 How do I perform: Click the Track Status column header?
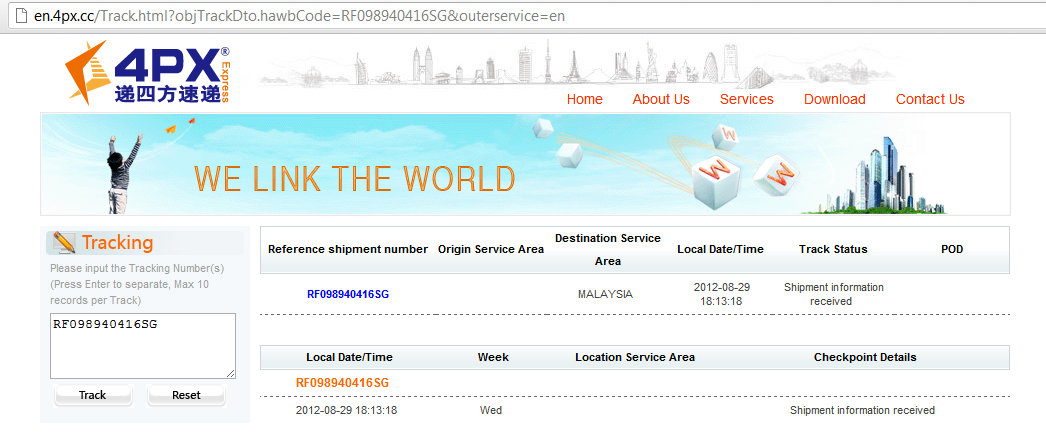(833, 250)
